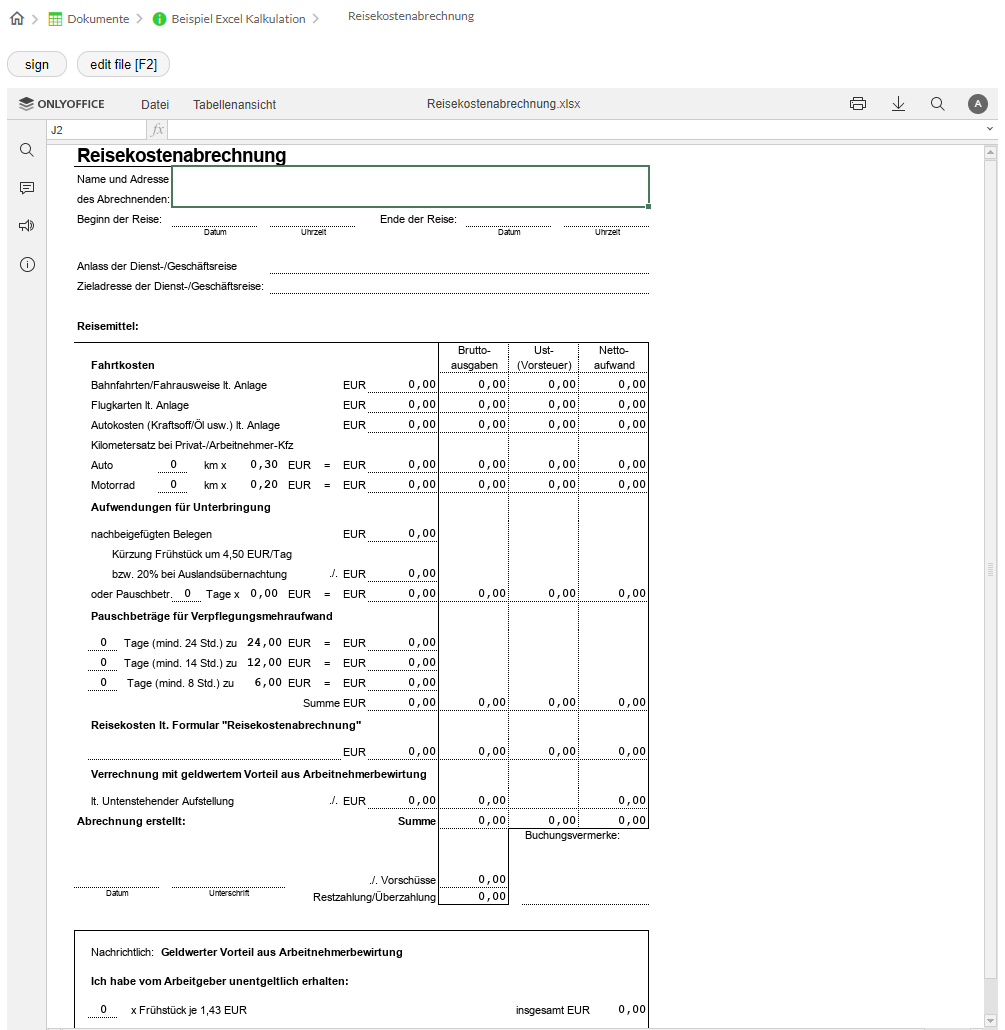Open the left sidebar search panel
1005x1030 pixels.
[27, 150]
